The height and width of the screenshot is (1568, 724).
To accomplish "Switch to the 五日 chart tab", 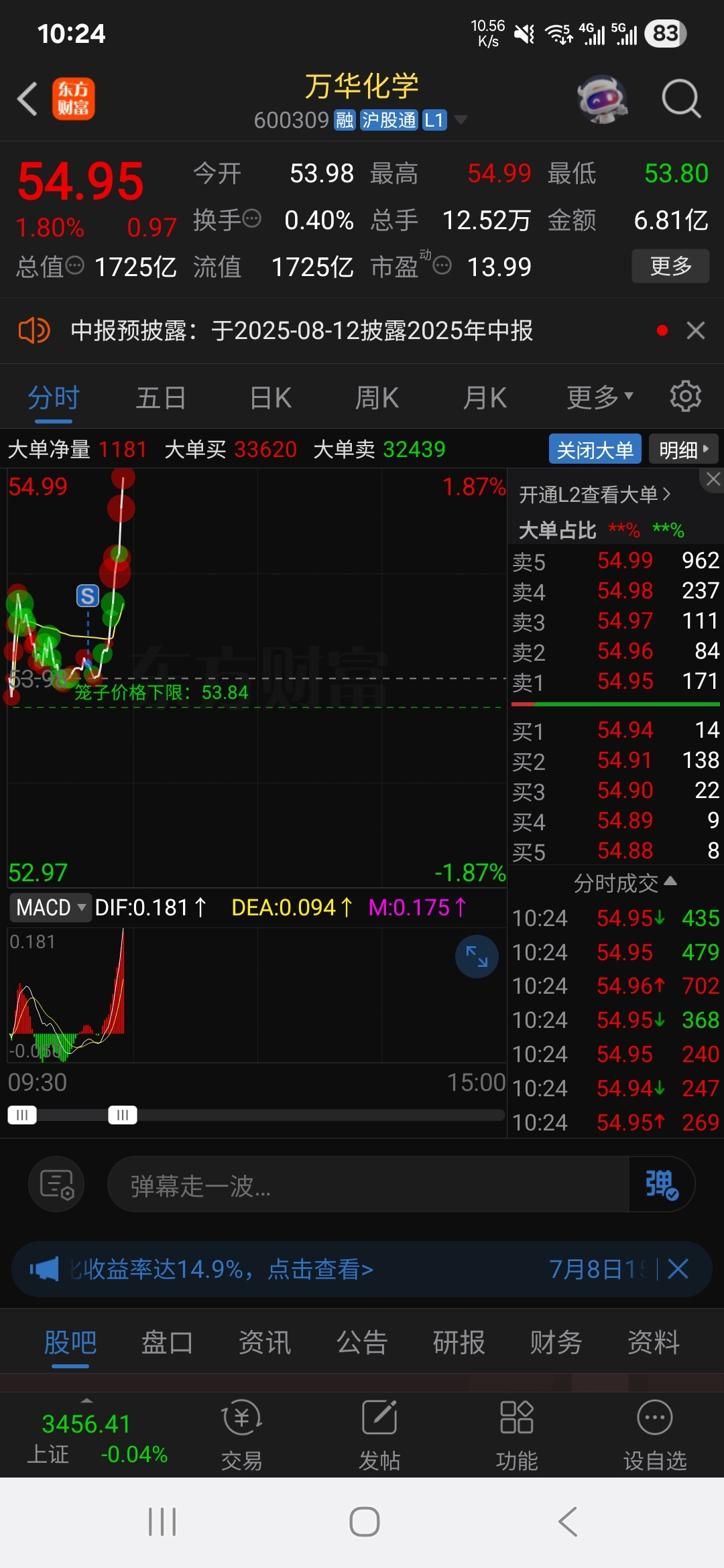I will [161, 398].
